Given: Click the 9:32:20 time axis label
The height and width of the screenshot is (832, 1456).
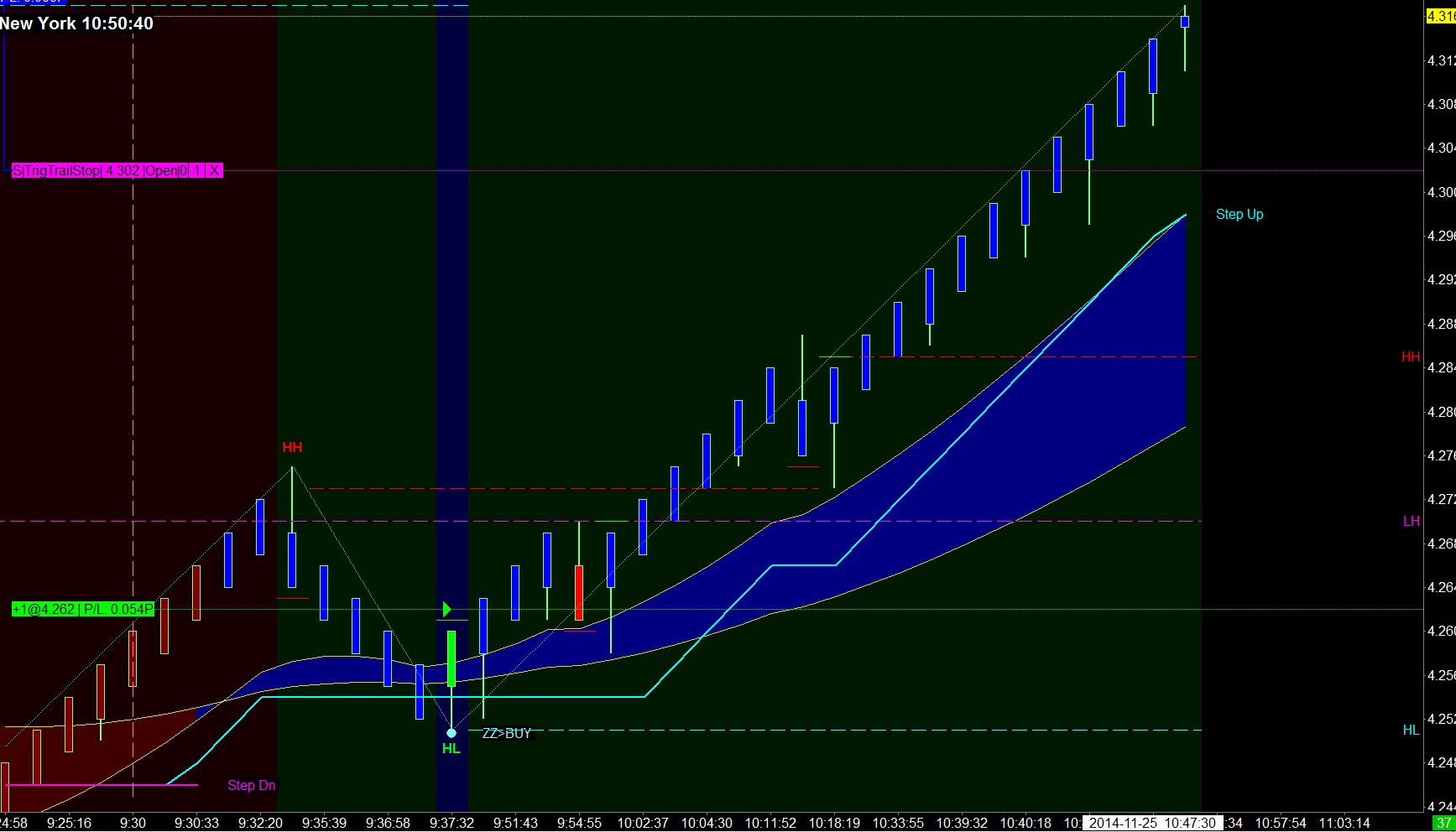Looking at the screenshot, I should pyautogui.click(x=260, y=824).
